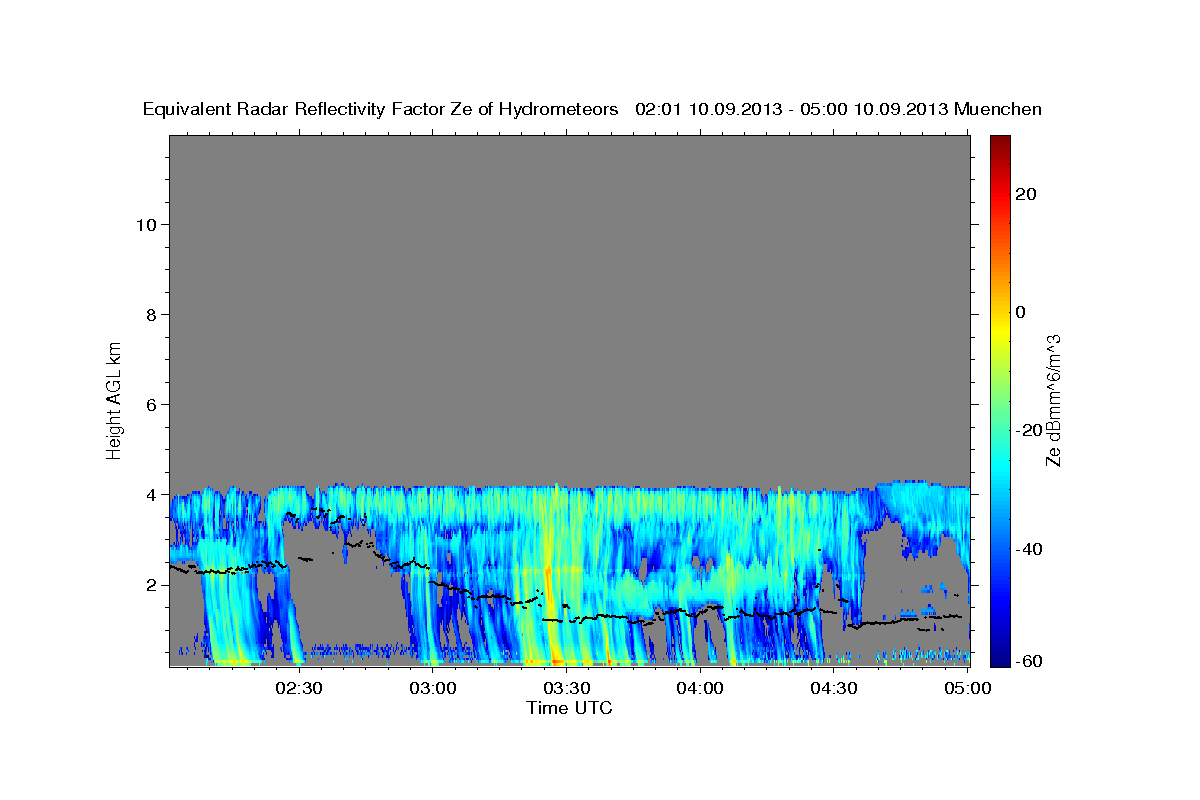Click the height tick label 10

[145, 225]
